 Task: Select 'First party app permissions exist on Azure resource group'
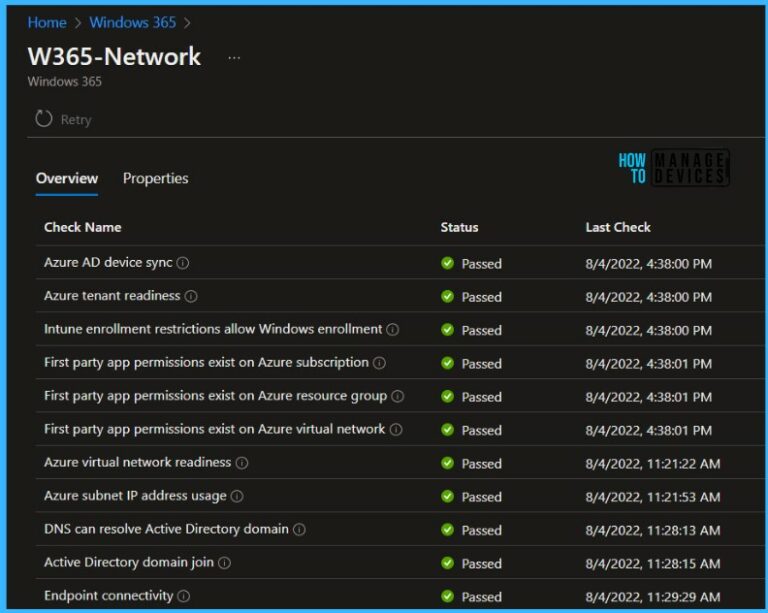click(x=216, y=396)
